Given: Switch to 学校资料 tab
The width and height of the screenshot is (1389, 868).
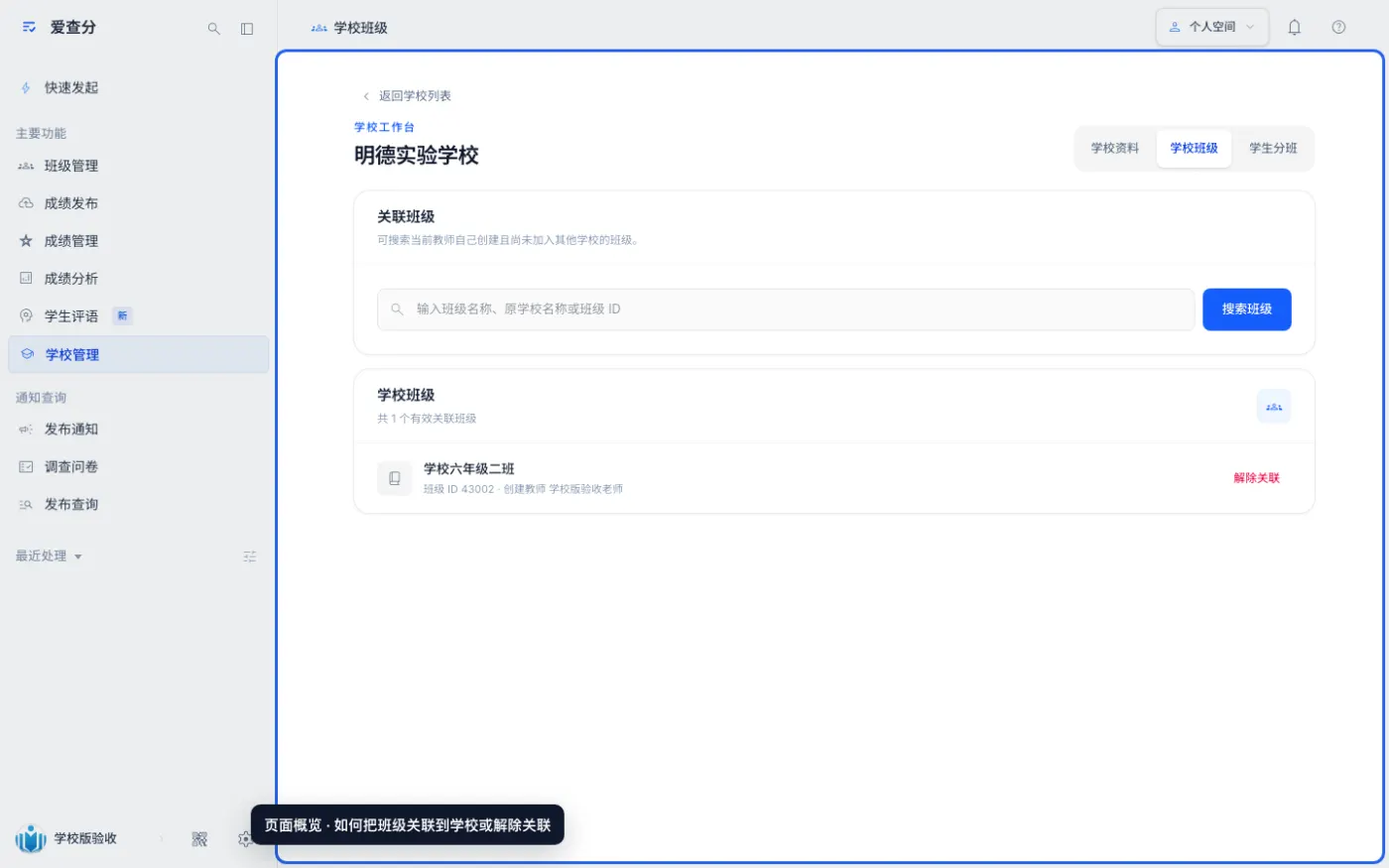Looking at the screenshot, I should coord(1115,149).
